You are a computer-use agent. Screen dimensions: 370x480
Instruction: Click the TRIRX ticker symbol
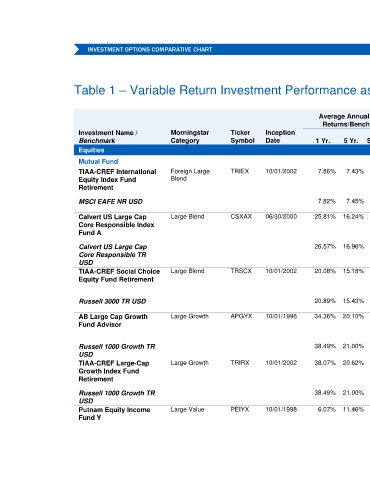[240, 363]
